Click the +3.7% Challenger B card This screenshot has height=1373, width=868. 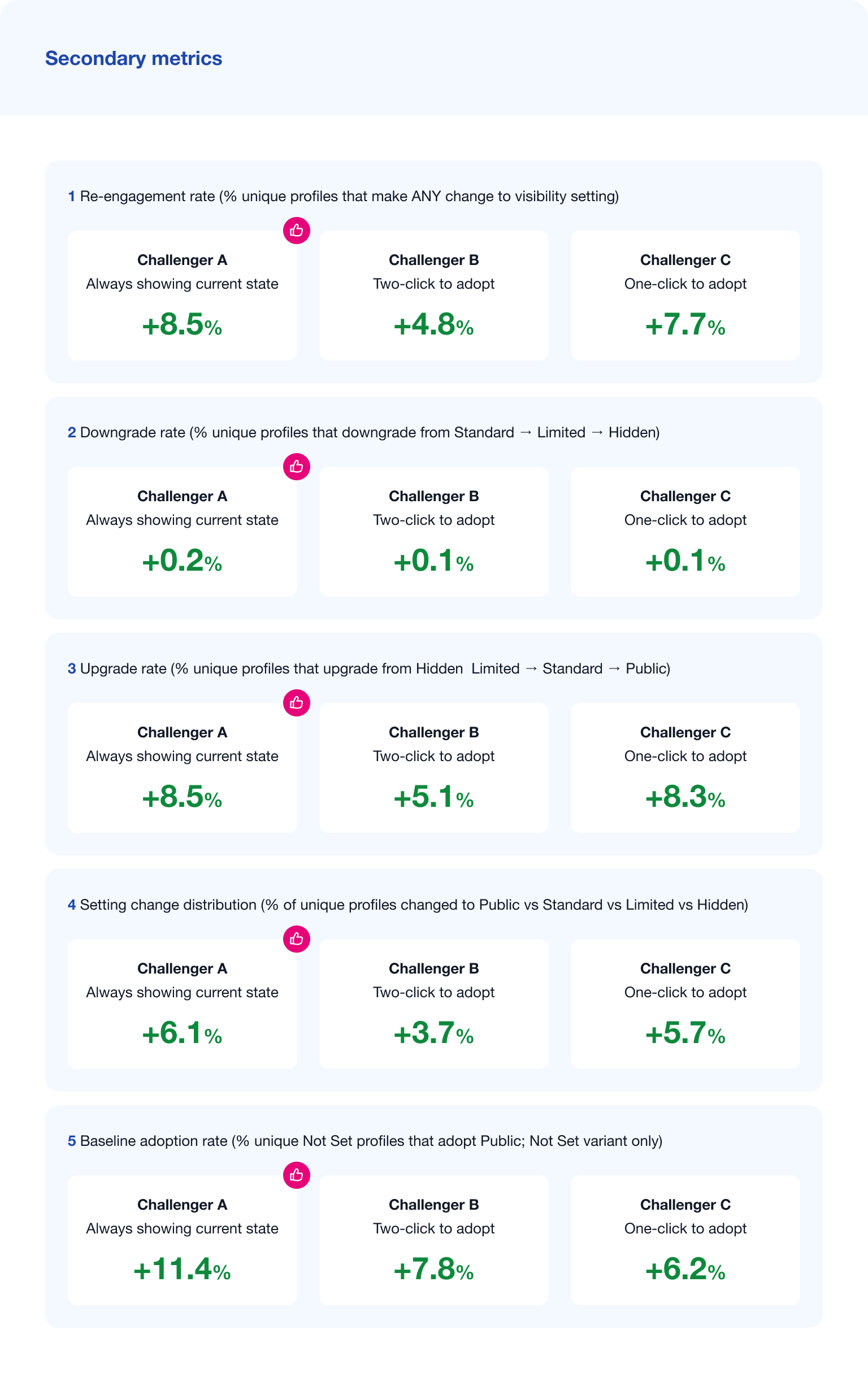(433, 1003)
